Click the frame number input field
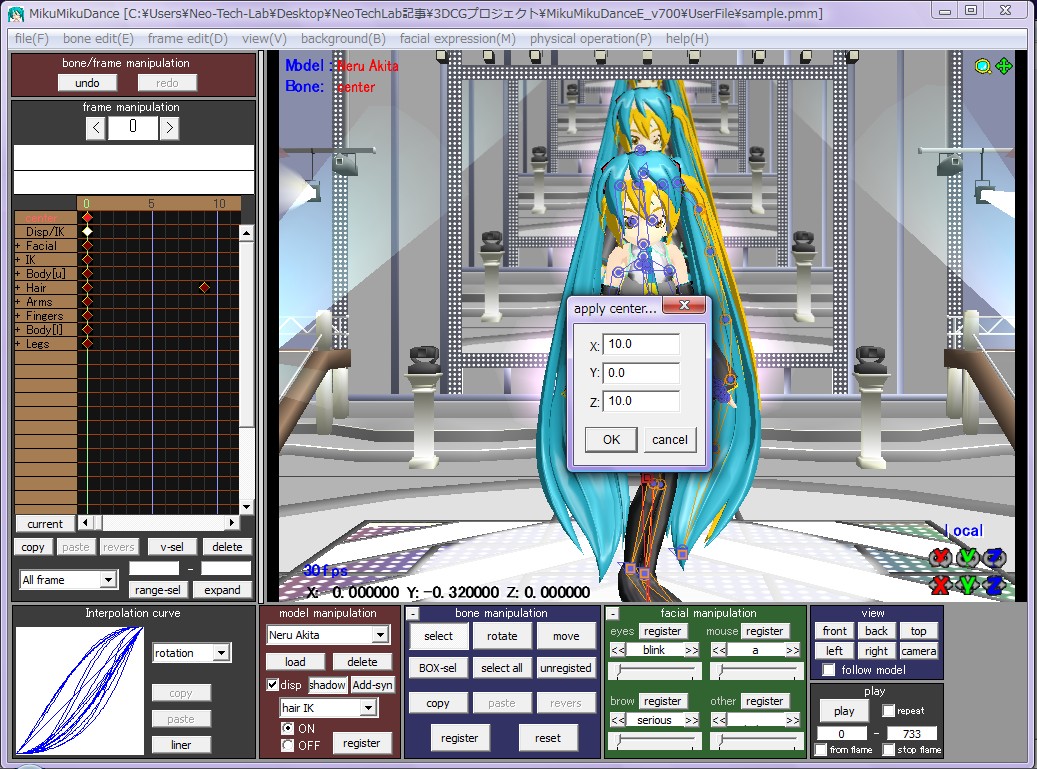The image size is (1037, 769). [133, 128]
